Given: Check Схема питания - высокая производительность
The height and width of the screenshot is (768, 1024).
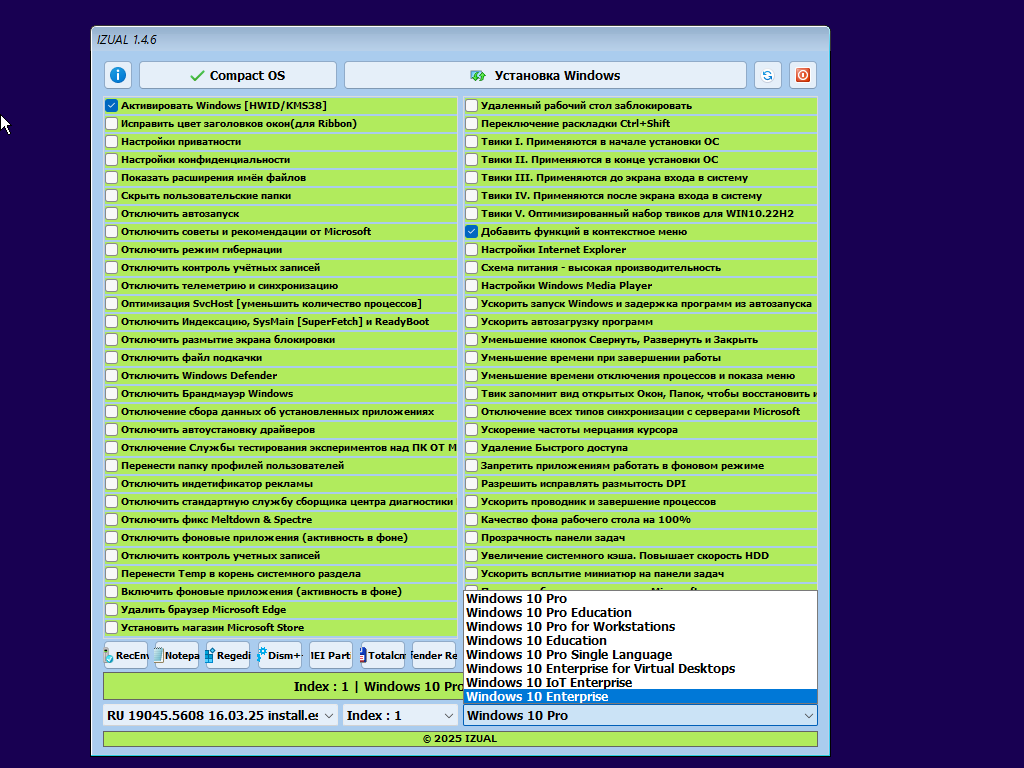Looking at the screenshot, I should coord(472,268).
